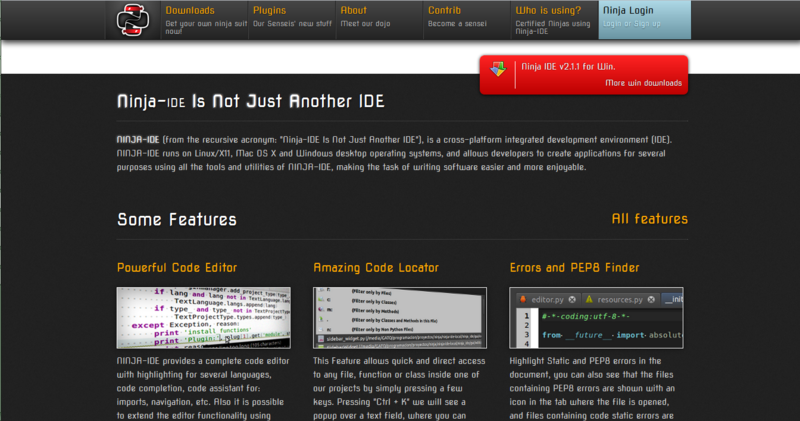Open the Plugins menu item
This screenshot has width=800, height=421.
(269, 10)
